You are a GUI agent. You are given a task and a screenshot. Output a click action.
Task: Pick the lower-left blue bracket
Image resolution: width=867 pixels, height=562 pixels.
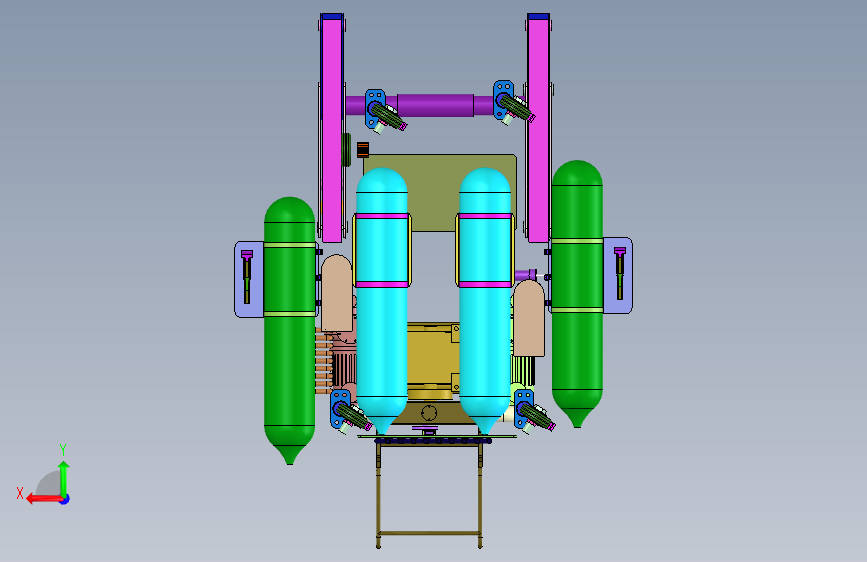(x=340, y=408)
